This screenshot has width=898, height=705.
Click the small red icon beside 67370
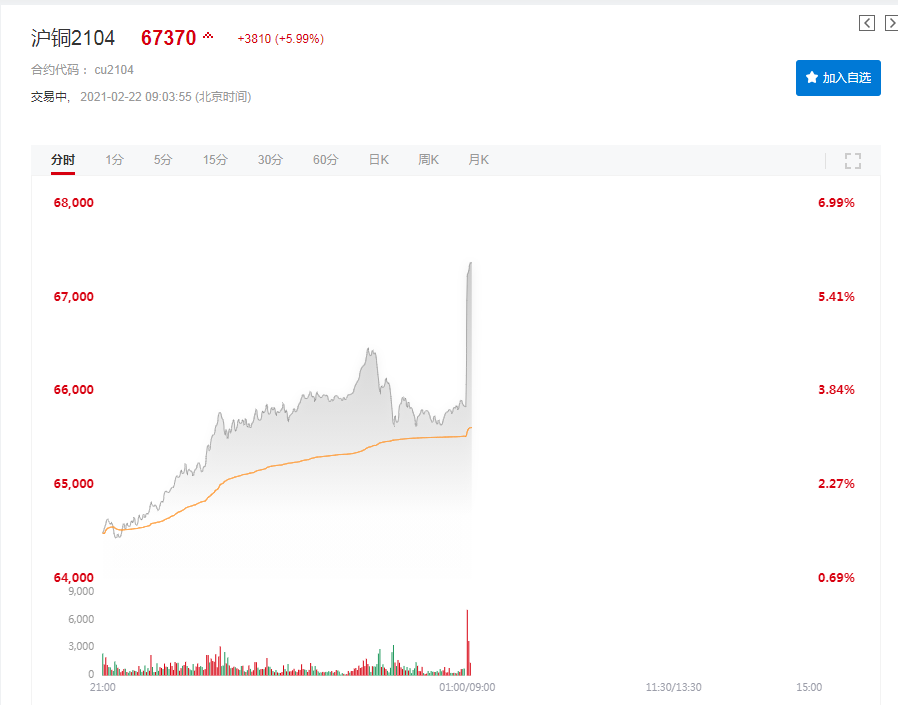pos(208,36)
